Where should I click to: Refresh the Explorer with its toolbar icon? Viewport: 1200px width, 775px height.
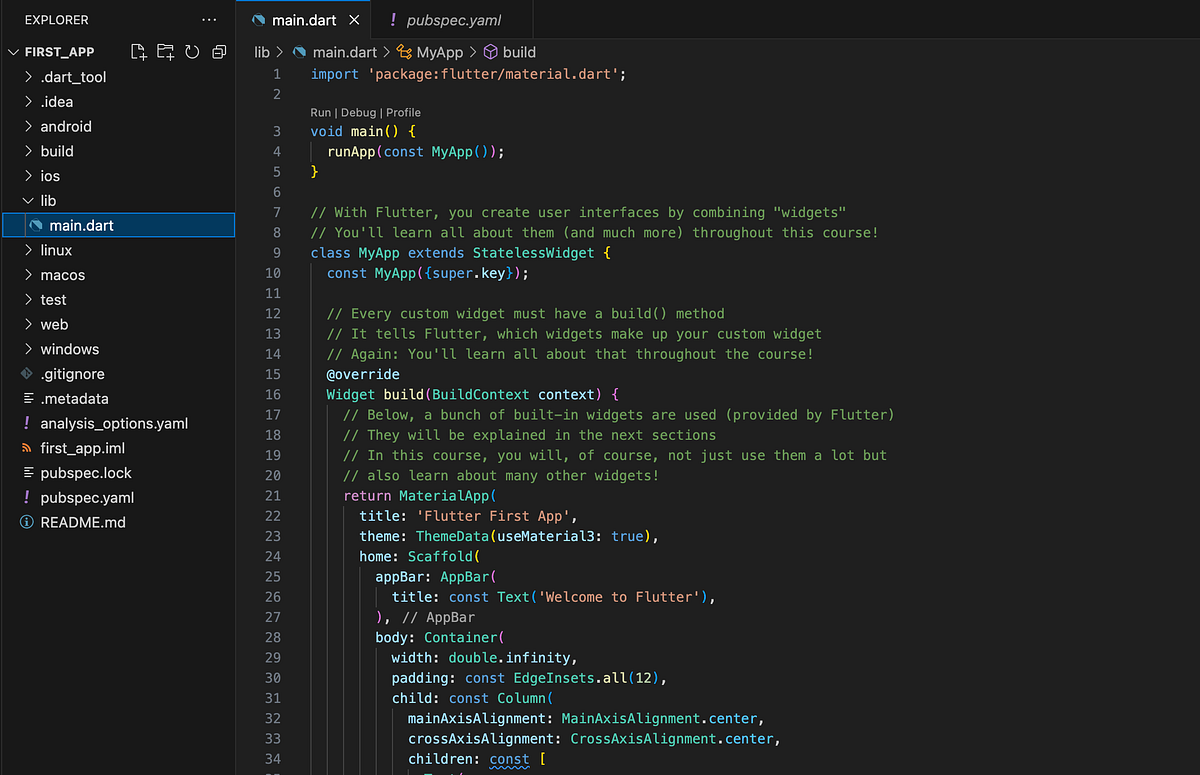(192, 51)
